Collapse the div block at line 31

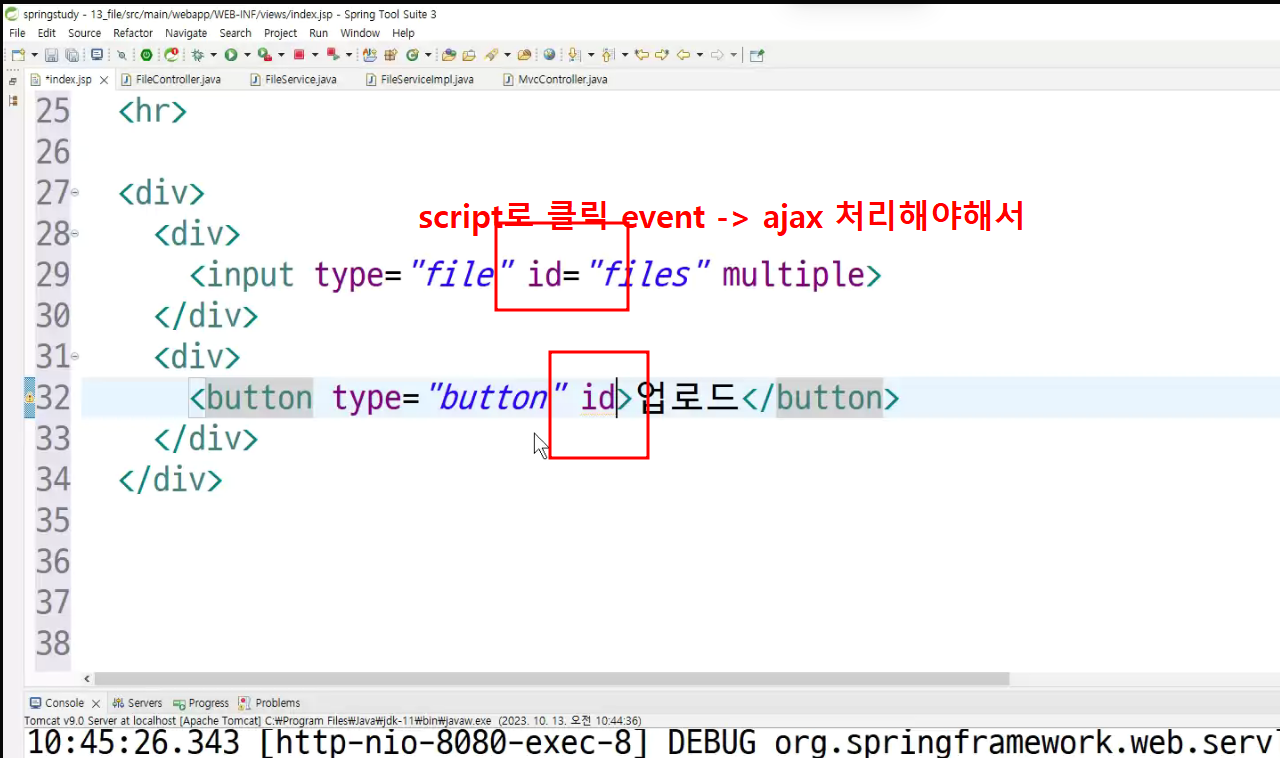click(x=75, y=357)
